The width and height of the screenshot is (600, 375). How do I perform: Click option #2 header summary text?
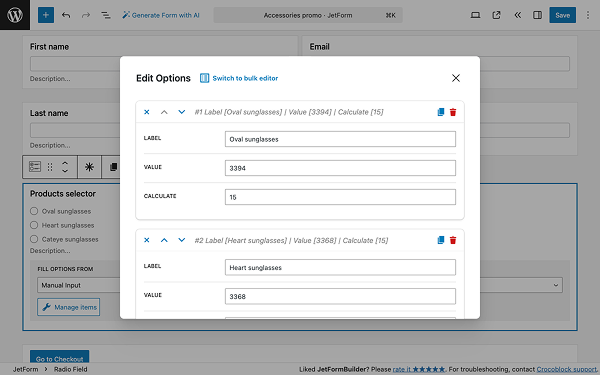[x=291, y=240]
